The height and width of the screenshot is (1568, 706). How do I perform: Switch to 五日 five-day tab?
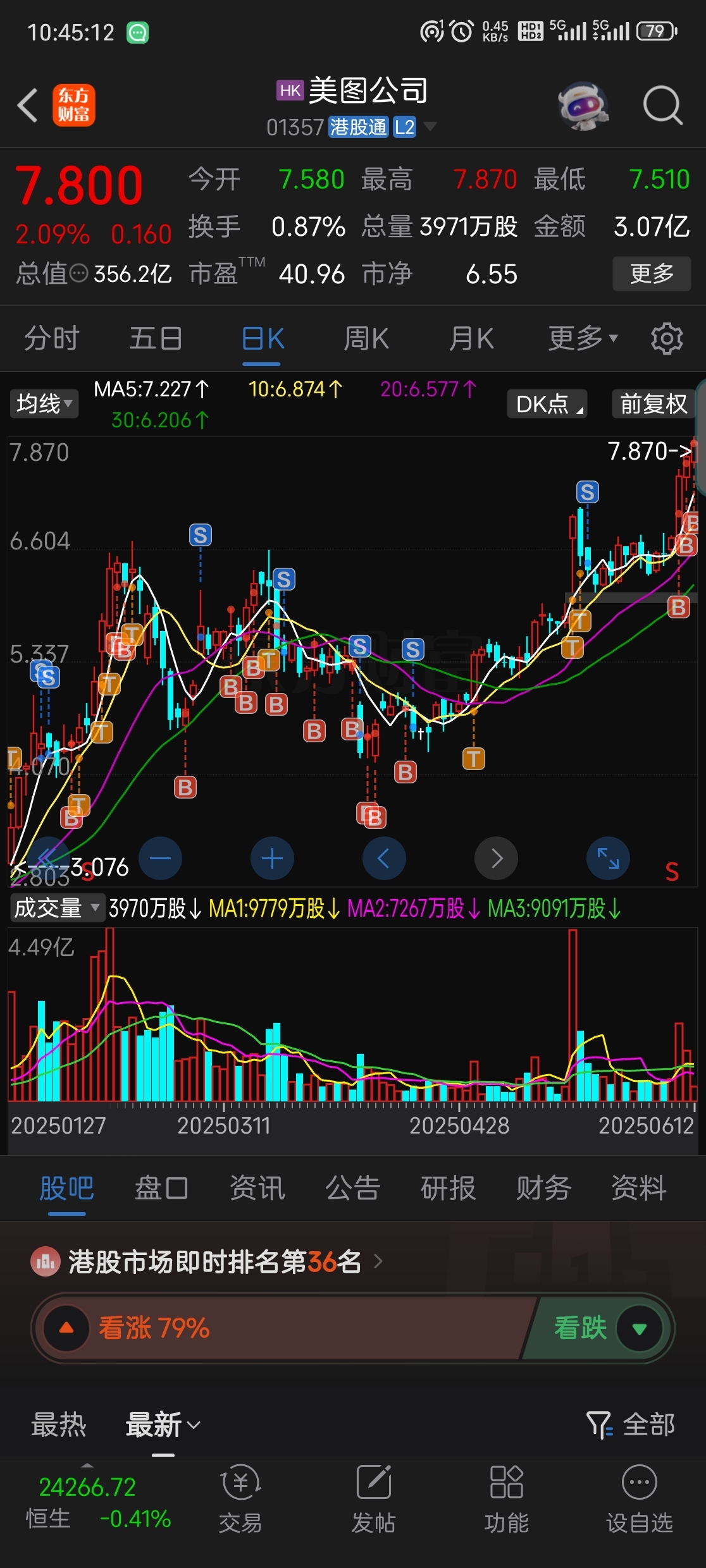[x=156, y=338]
